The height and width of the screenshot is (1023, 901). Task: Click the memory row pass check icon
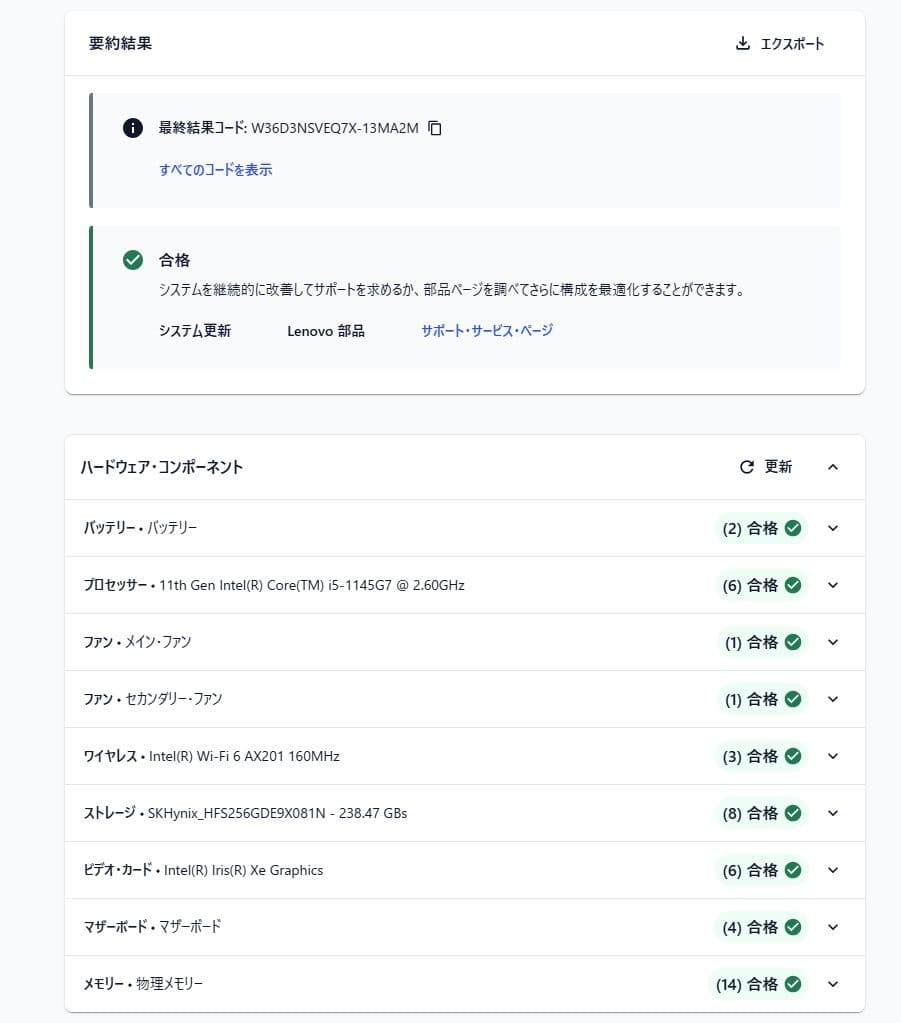pos(793,984)
